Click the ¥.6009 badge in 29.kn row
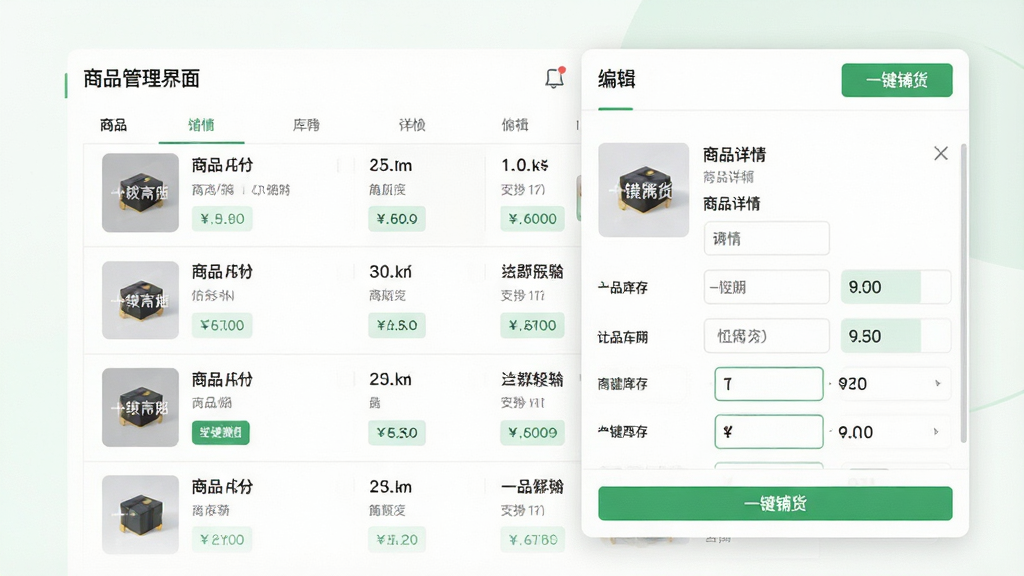1024x576 pixels. 532,432
